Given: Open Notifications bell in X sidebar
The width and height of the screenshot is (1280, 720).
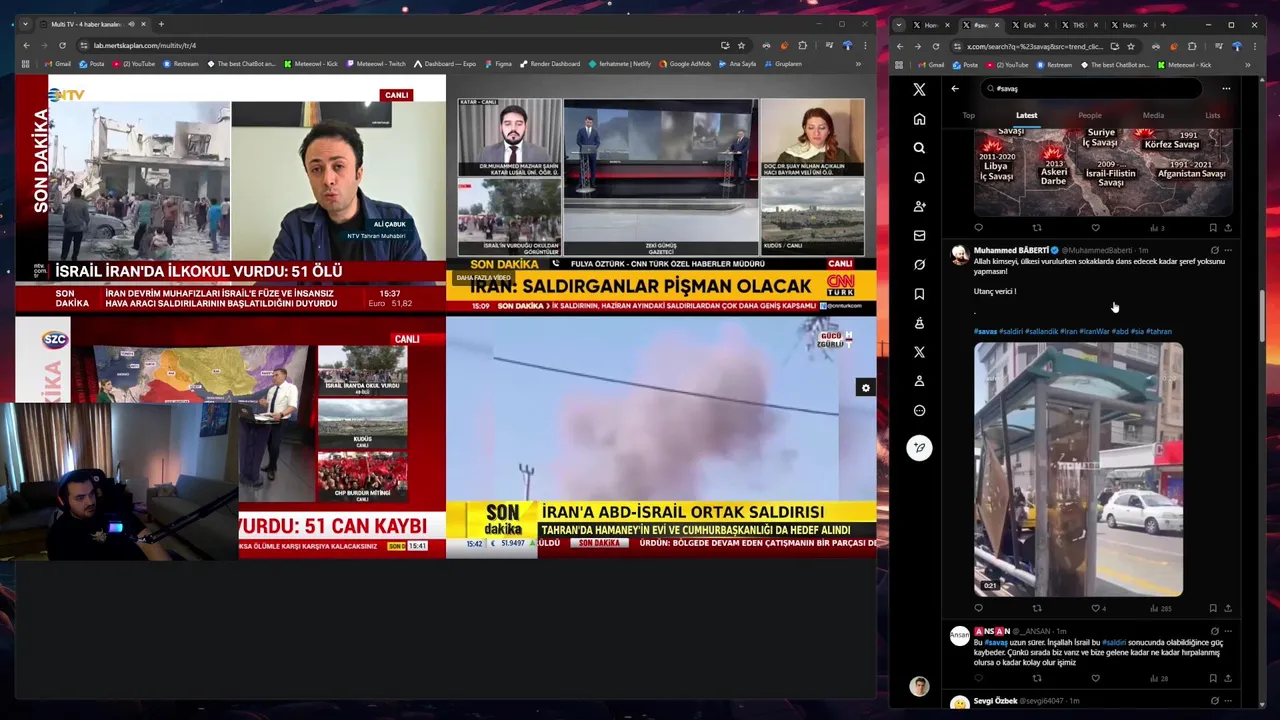Looking at the screenshot, I should (x=919, y=177).
